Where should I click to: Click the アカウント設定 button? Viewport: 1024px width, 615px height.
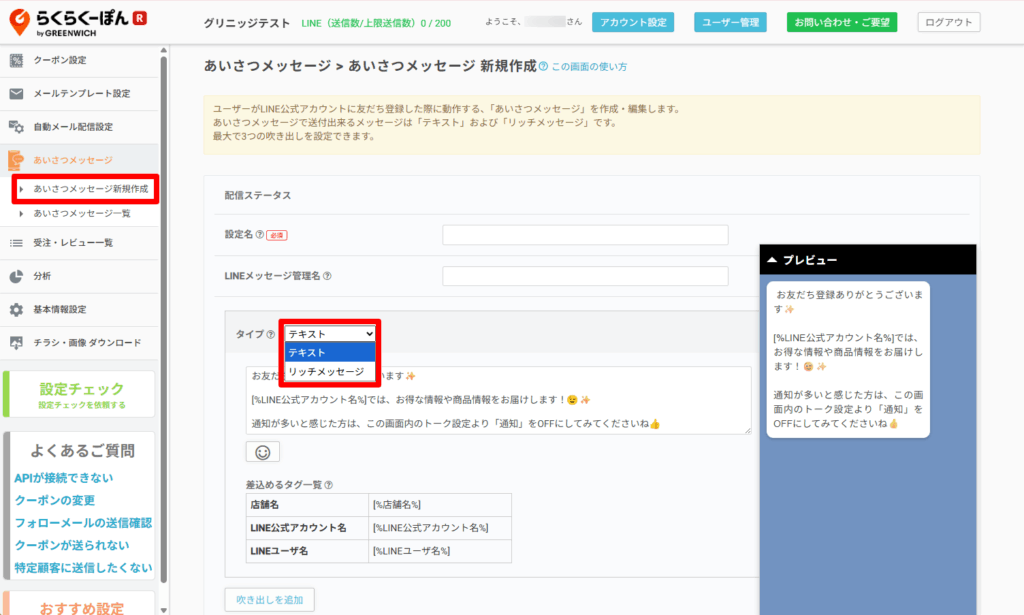click(632, 22)
